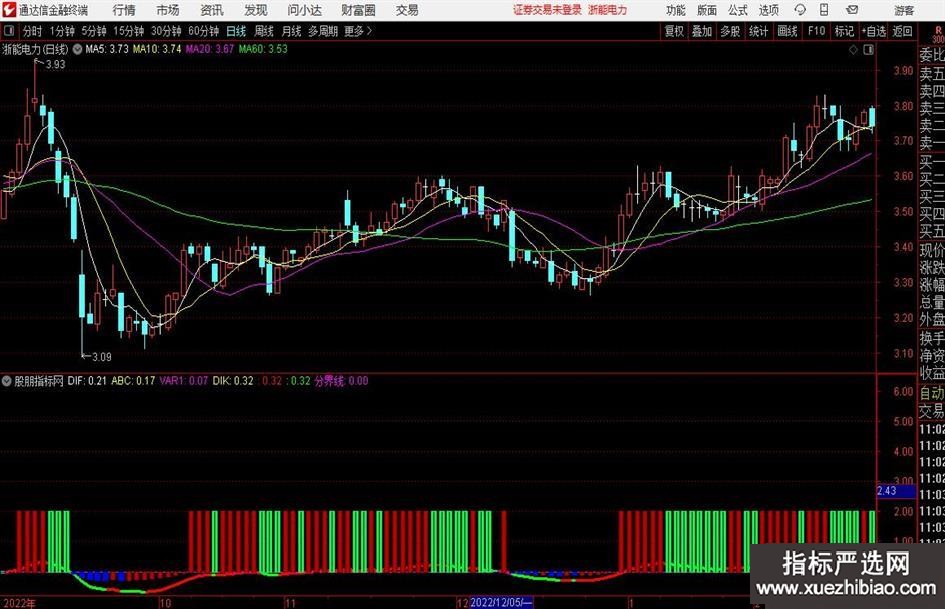Click MA20: 3.67 indicator label
The width and height of the screenshot is (945, 609).
click(209, 49)
